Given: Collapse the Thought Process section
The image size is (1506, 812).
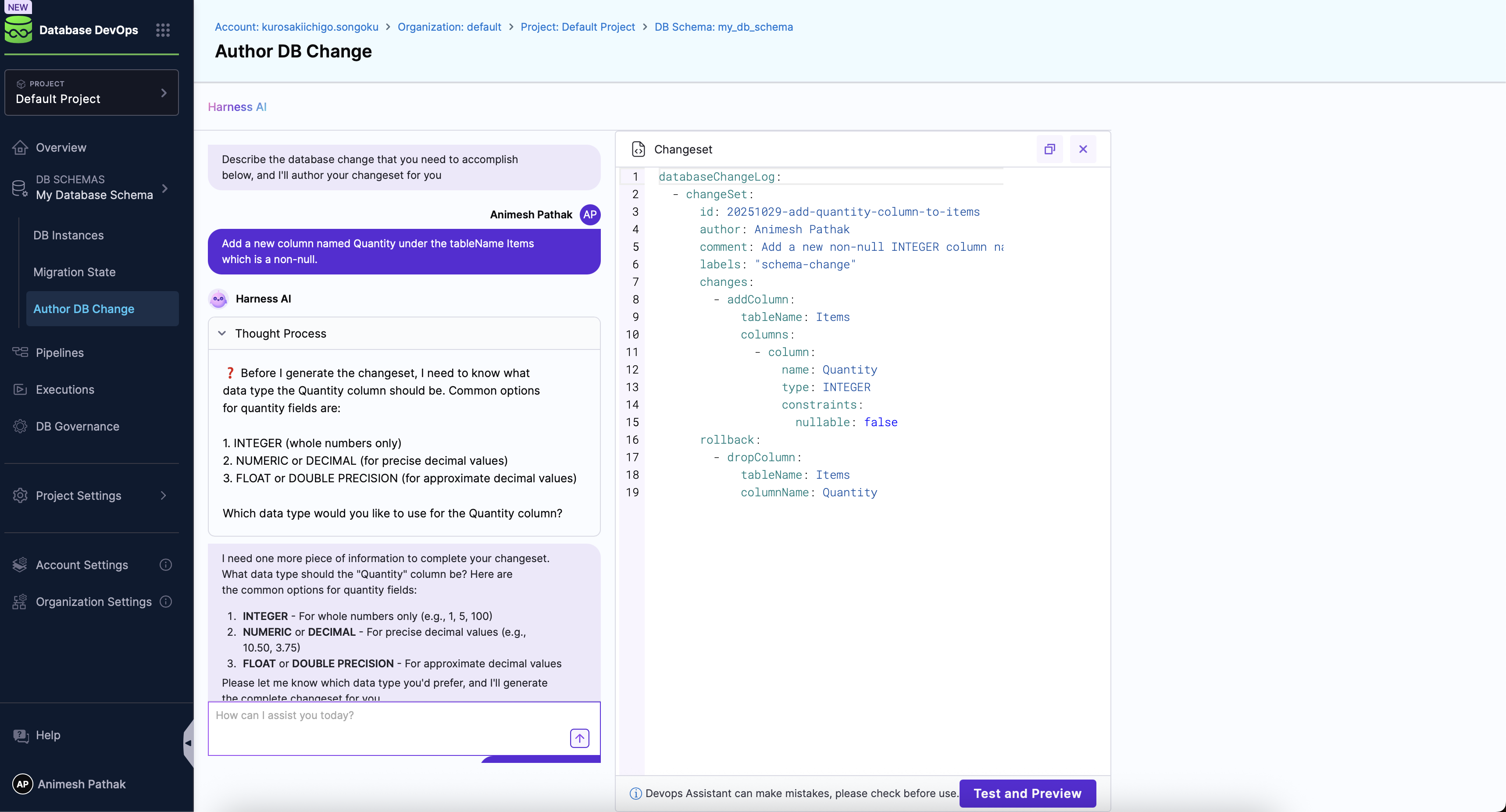Looking at the screenshot, I should coord(221,333).
